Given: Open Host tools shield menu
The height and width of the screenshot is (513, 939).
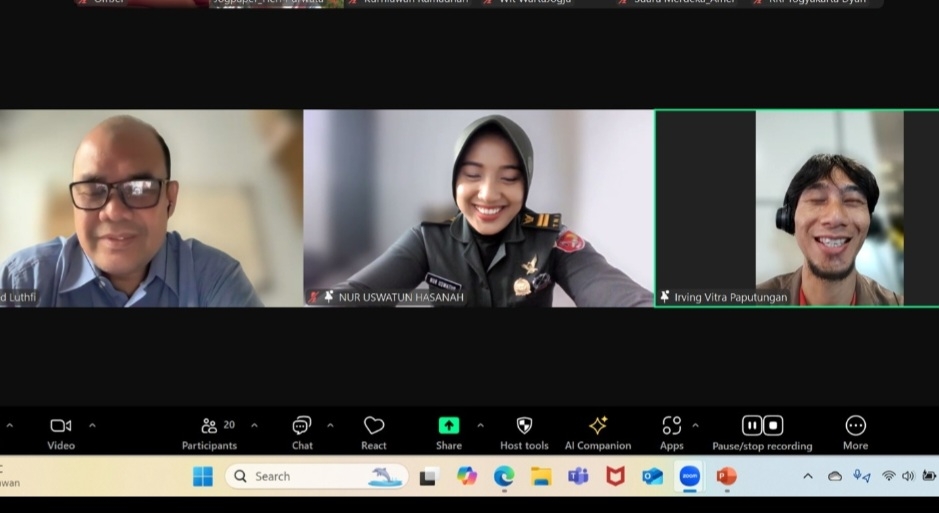Looking at the screenshot, I should coord(524,433).
